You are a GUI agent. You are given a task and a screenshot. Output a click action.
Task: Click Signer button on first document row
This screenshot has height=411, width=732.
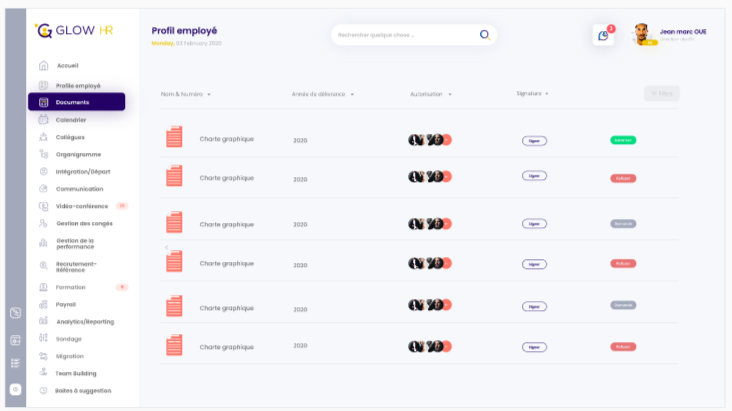tap(534, 140)
